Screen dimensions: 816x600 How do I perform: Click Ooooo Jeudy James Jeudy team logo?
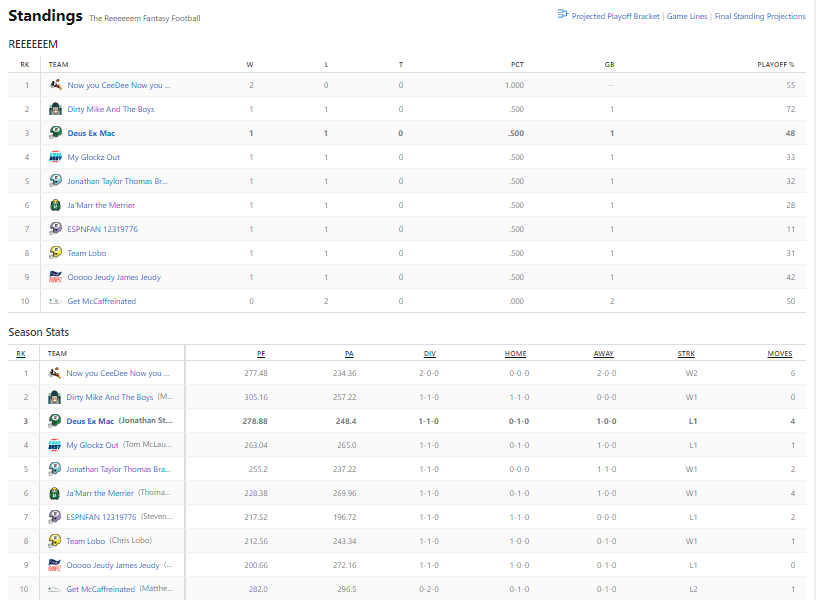pyautogui.click(x=57, y=277)
